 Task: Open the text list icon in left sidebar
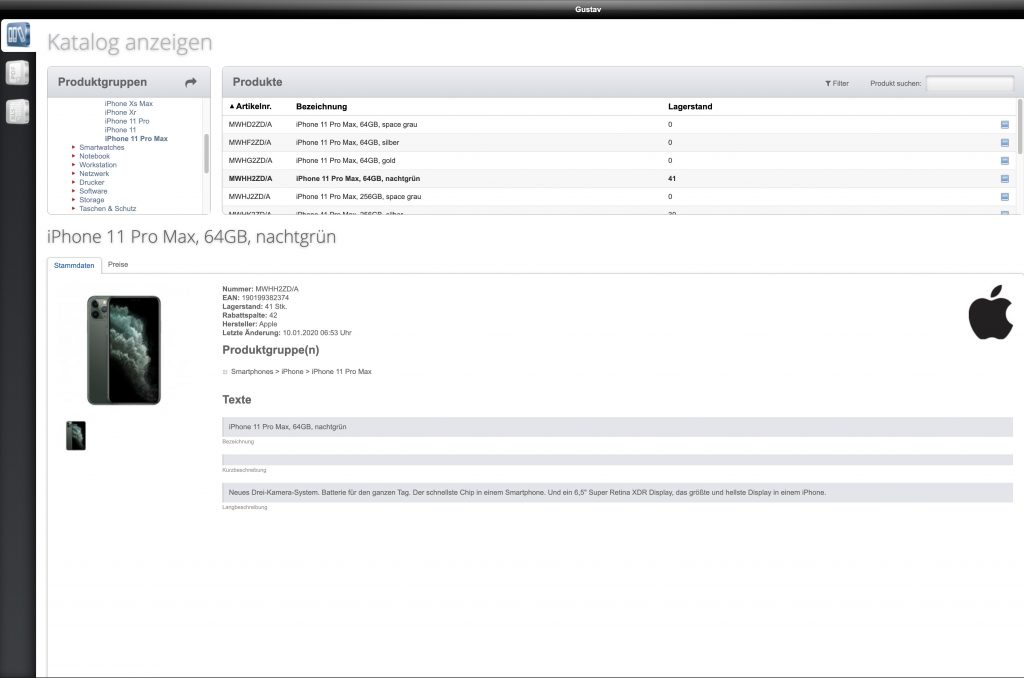coord(17,111)
